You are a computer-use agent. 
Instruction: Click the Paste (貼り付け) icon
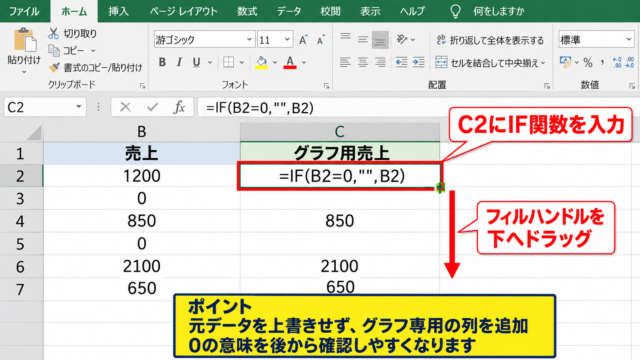pos(24,40)
